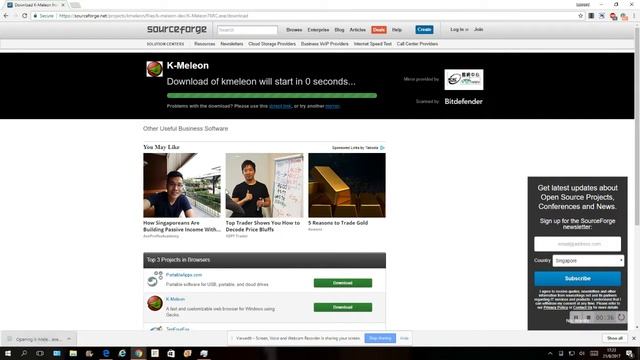Open Call Center Providers link
This screenshot has width=640, height=360.
(x=417, y=44)
